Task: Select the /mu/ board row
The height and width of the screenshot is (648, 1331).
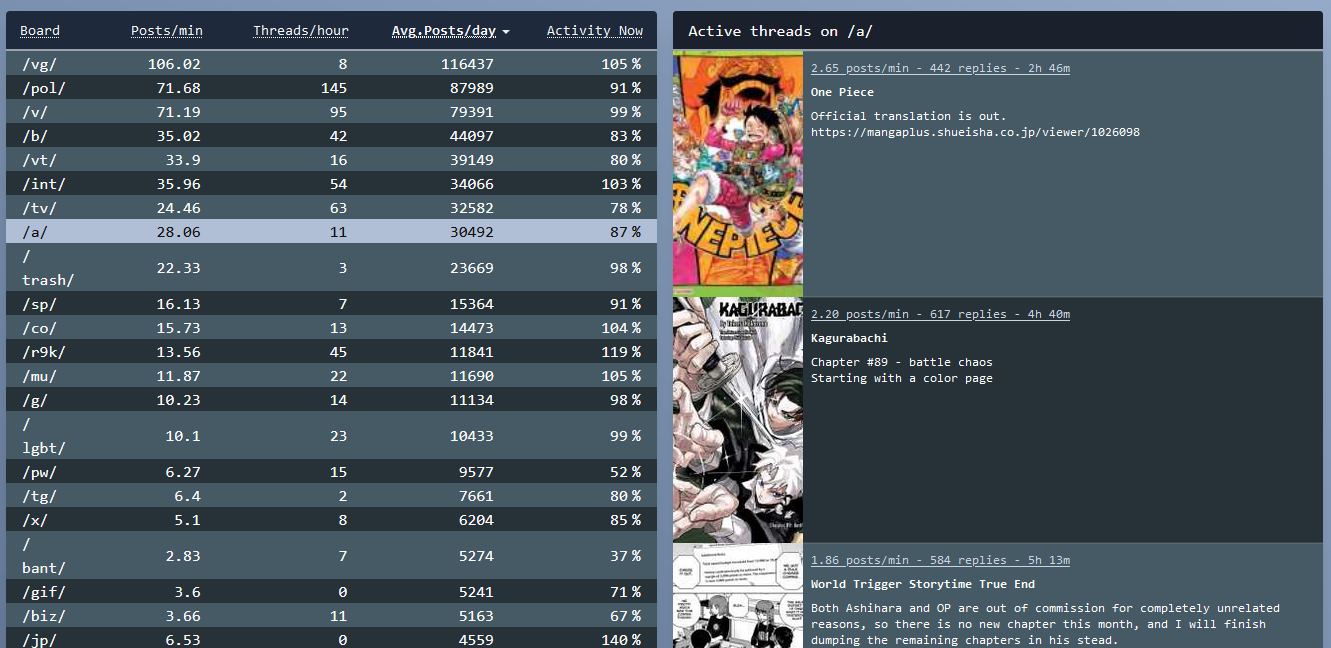Action: click(332, 375)
